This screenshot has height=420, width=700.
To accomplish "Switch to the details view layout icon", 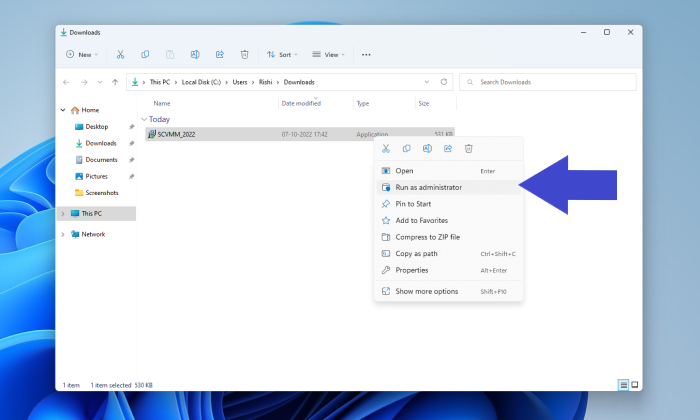I will [x=623, y=385].
